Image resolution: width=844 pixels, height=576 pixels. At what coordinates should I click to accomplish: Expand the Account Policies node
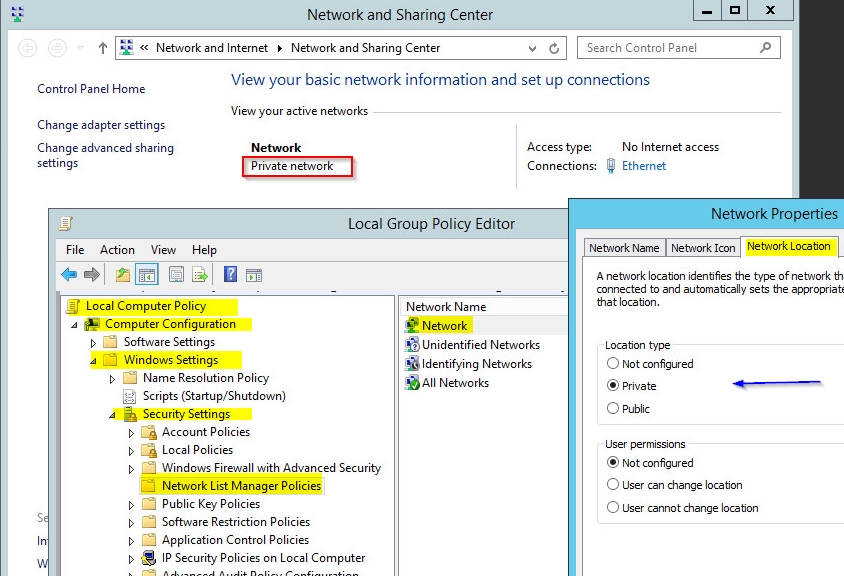[131, 433]
